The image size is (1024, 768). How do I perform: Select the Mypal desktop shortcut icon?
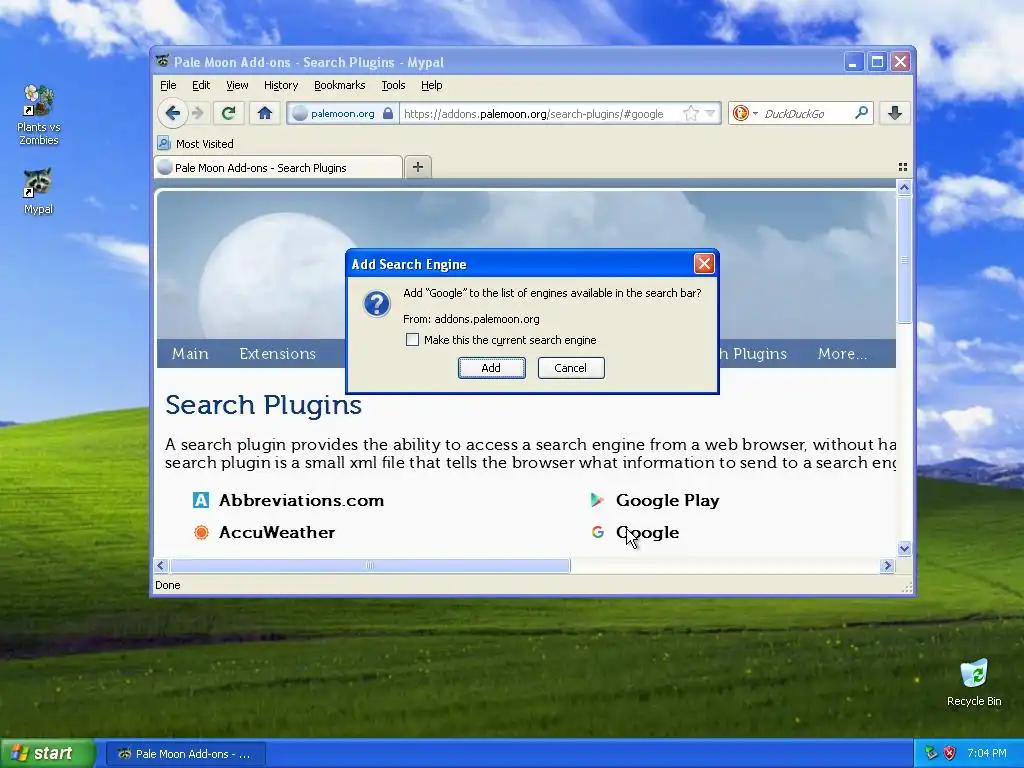click(x=38, y=191)
